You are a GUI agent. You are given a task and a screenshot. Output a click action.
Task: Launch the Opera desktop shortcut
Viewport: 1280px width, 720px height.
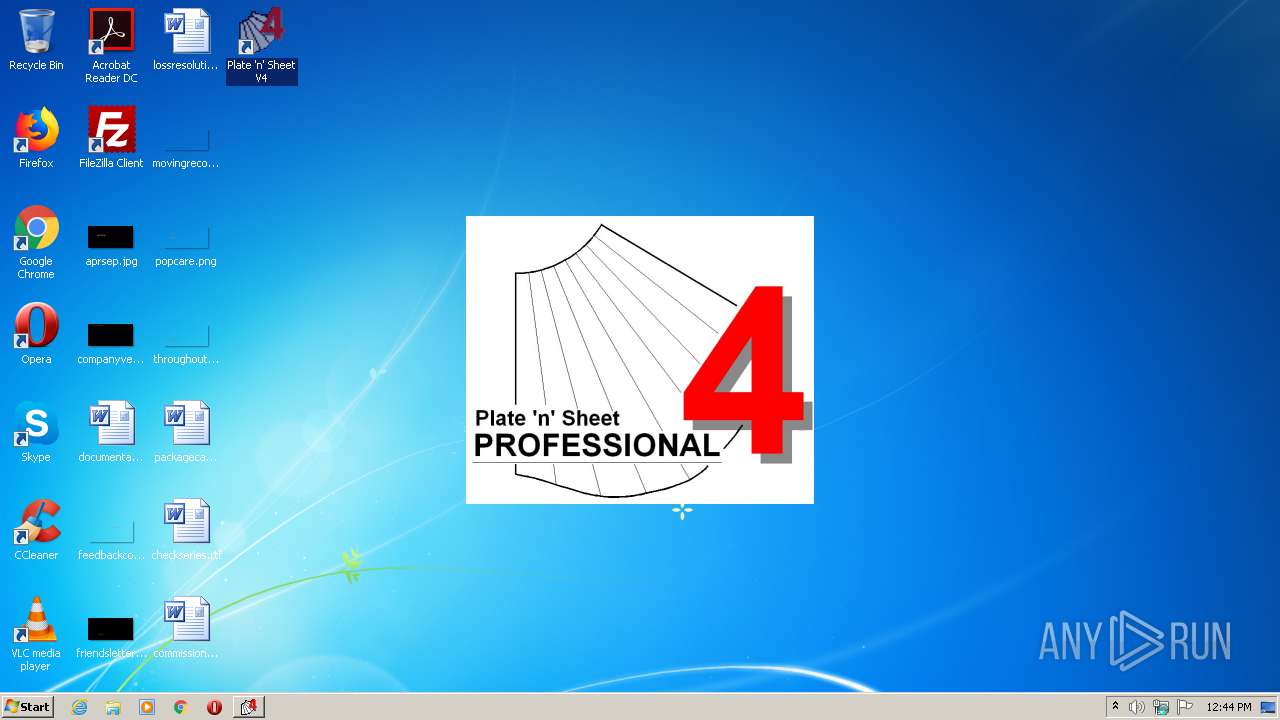coord(36,335)
